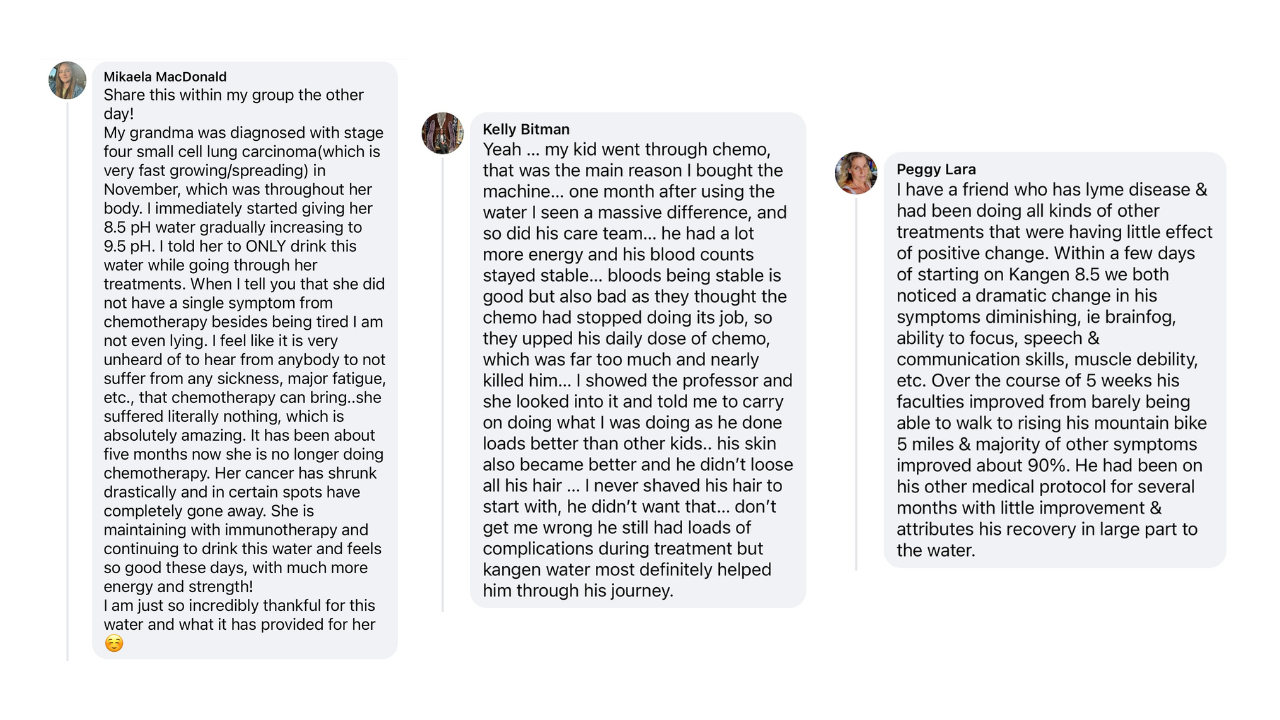Select Mikaela MacDonald's comment bubble

pos(245,360)
